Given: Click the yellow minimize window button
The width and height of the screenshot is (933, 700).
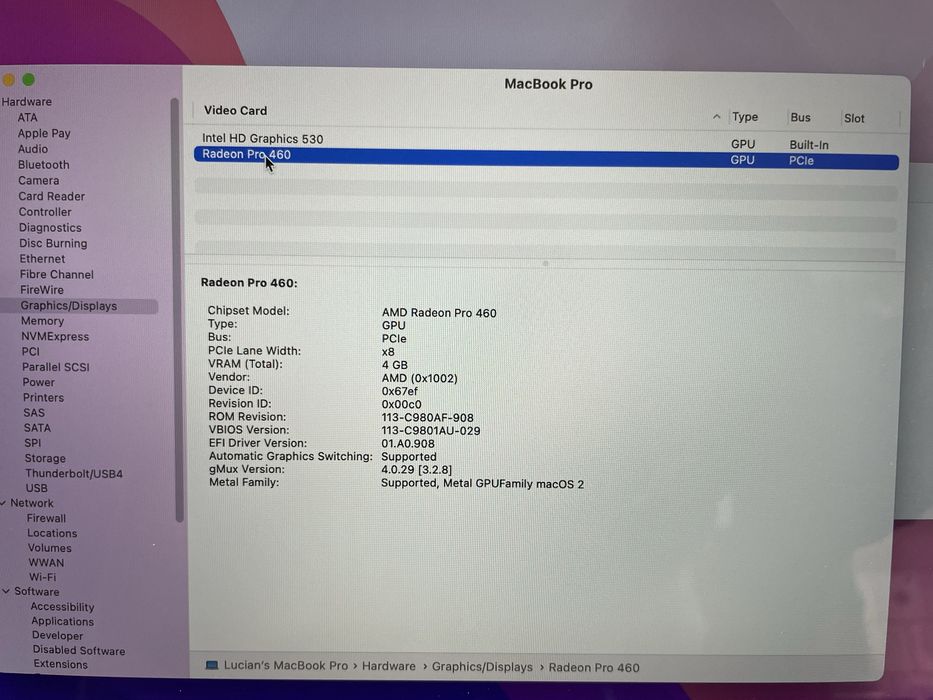Looking at the screenshot, I should pyautogui.click(x=8, y=79).
